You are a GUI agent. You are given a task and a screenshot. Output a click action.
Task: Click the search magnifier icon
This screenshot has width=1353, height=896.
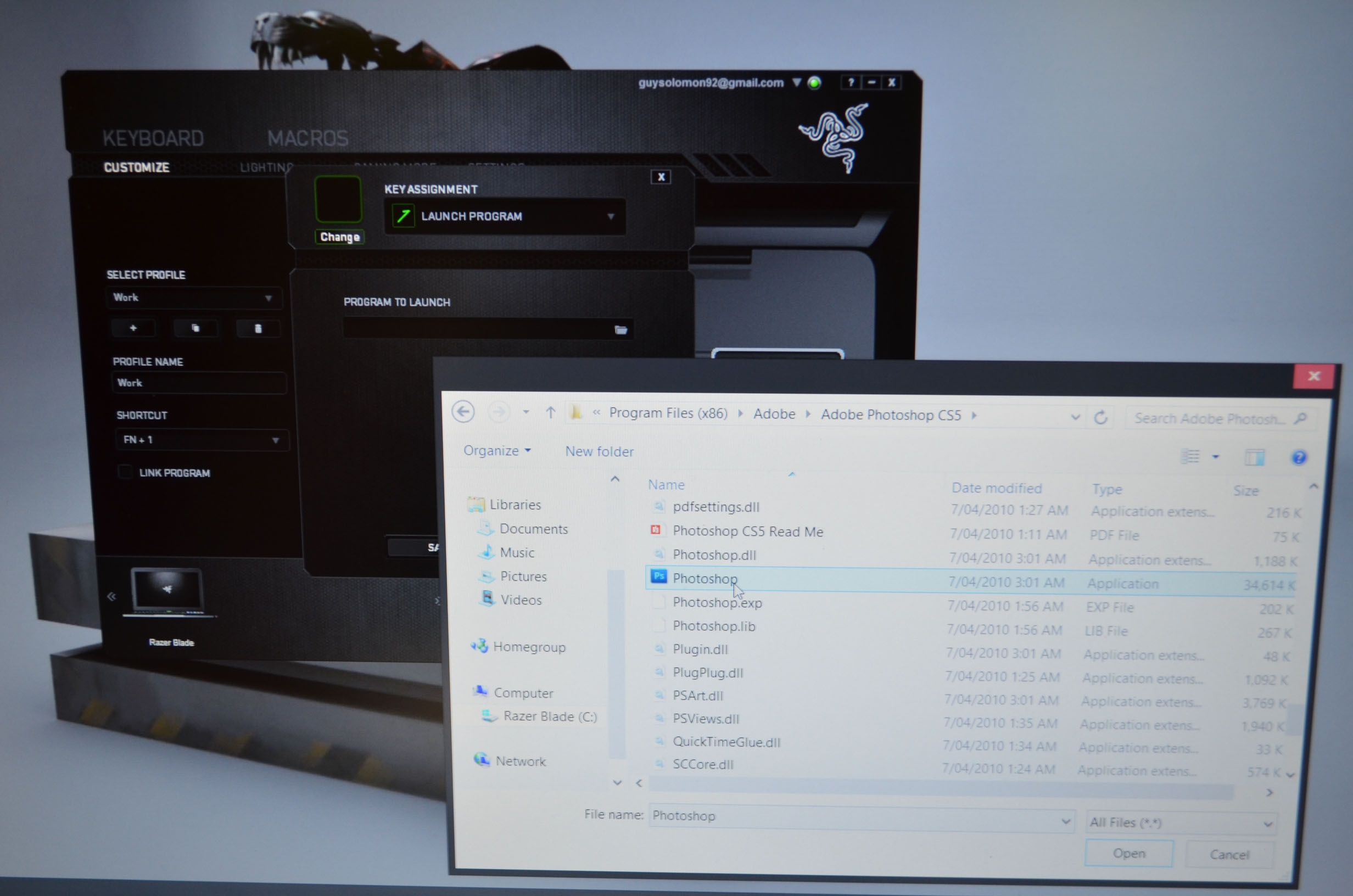coord(1301,419)
